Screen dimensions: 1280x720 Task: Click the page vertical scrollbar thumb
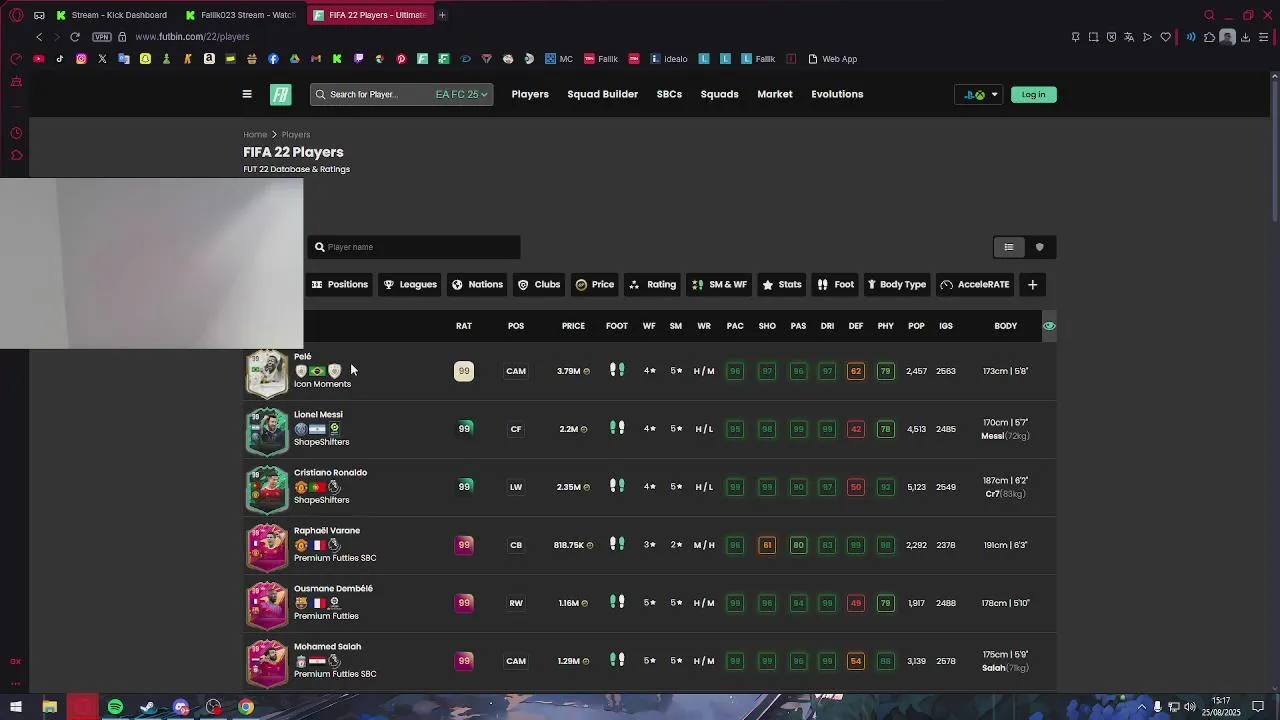[1274, 150]
